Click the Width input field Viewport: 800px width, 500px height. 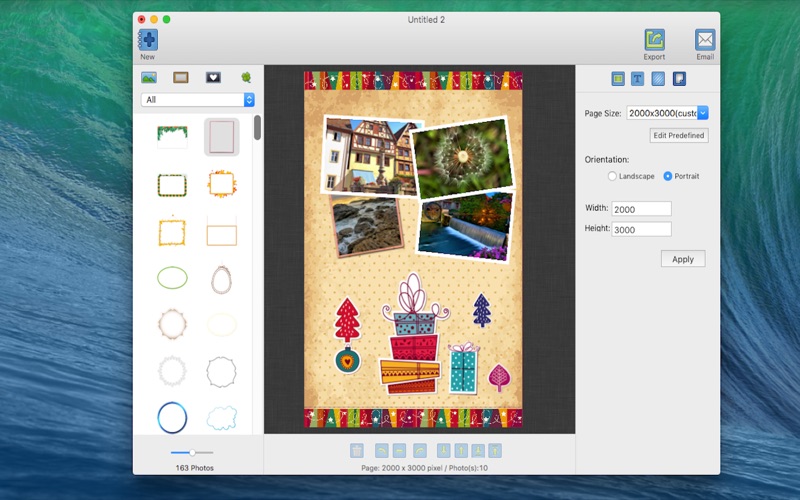(x=641, y=209)
